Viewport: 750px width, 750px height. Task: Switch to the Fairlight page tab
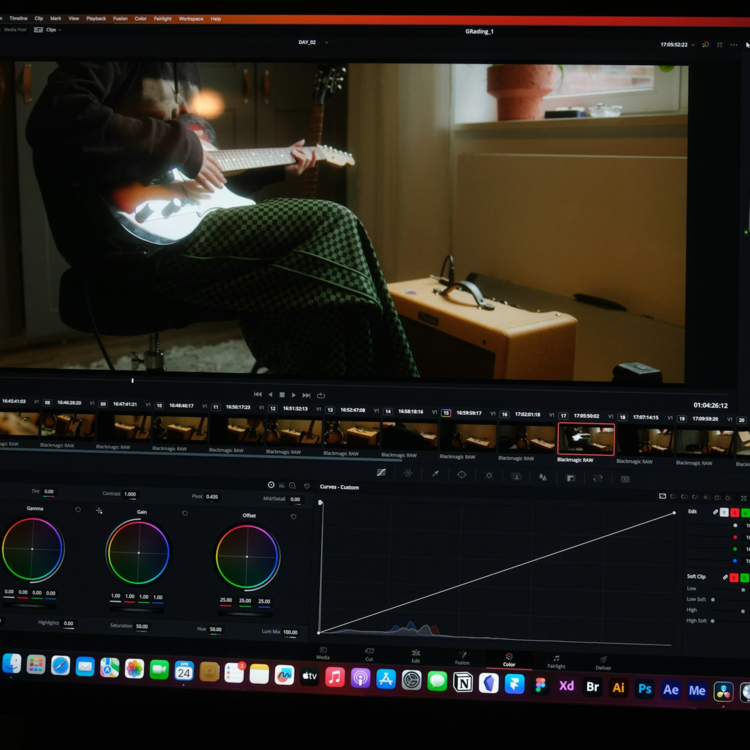pos(556,661)
